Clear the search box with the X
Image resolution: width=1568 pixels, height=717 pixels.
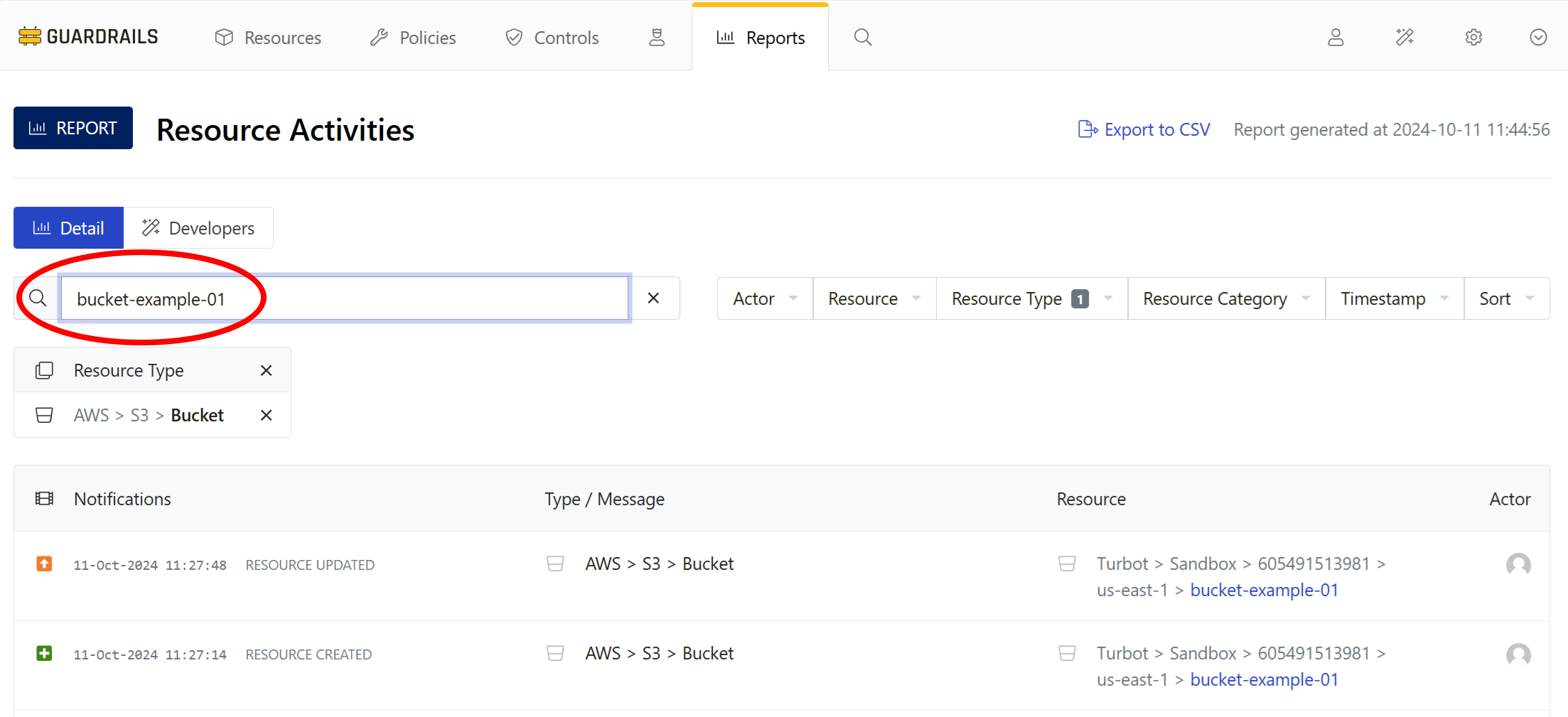653,298
